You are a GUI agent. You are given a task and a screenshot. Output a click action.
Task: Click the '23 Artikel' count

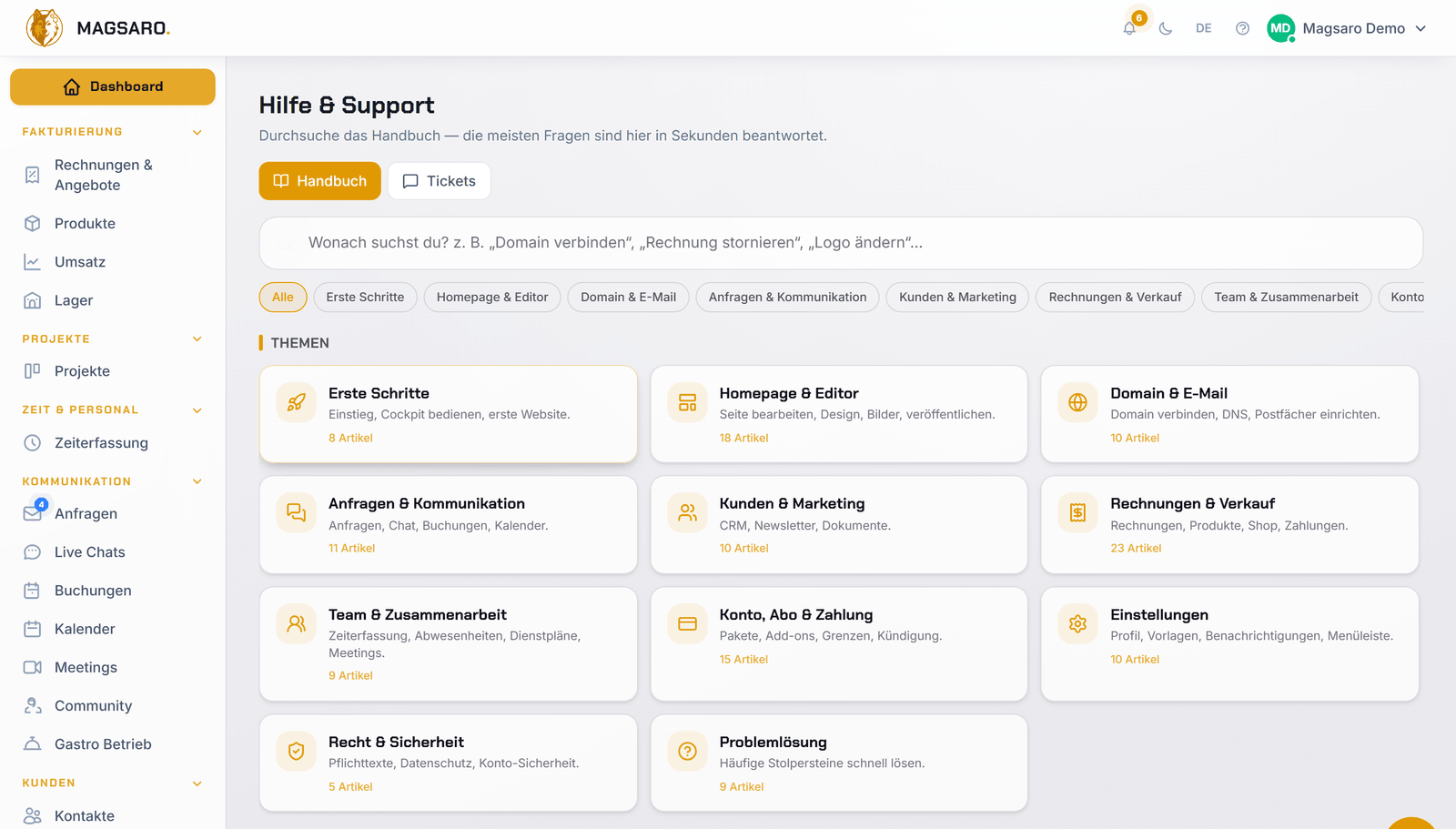(x=1136, y=549)
